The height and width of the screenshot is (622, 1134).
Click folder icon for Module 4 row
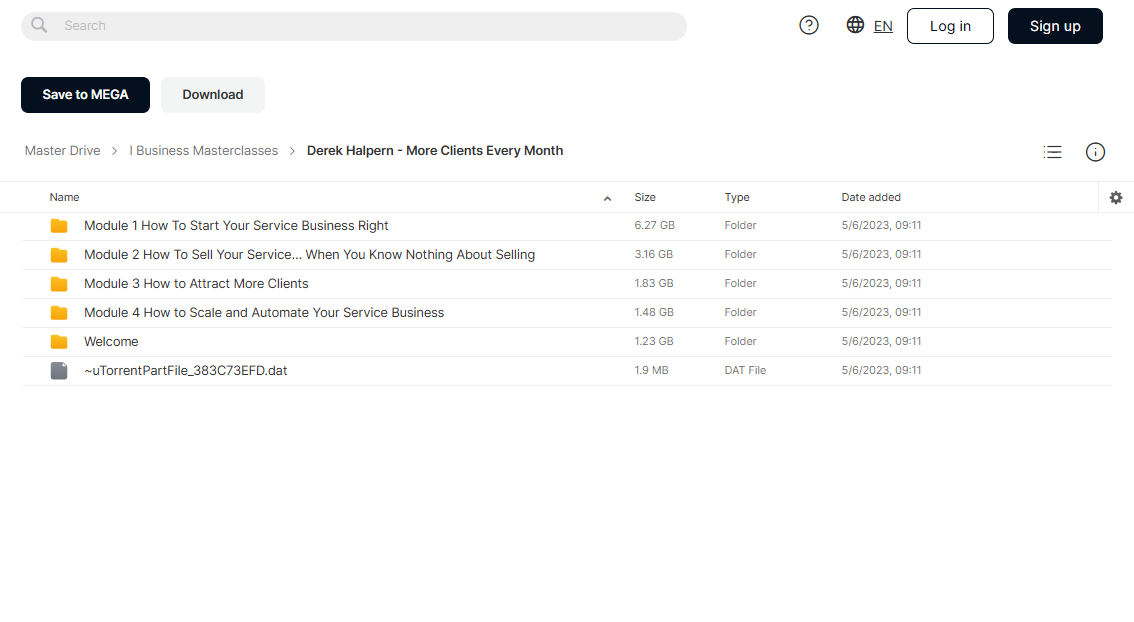click(59, 312)
